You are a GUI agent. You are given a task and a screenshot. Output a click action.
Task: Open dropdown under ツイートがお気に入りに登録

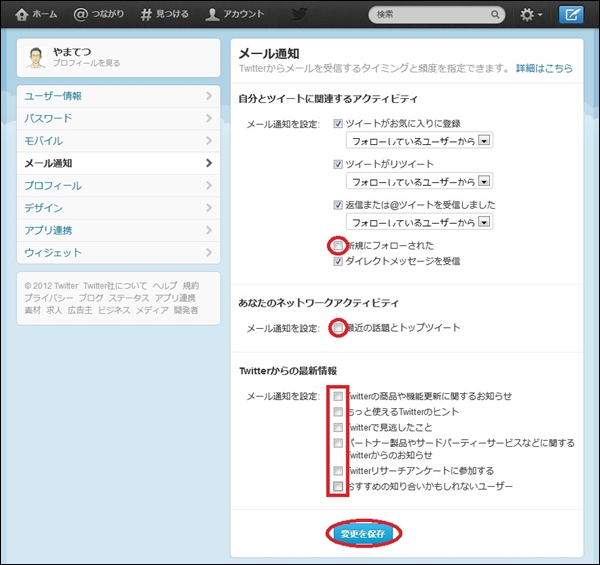pyautogui.click(x=419, y=140)
